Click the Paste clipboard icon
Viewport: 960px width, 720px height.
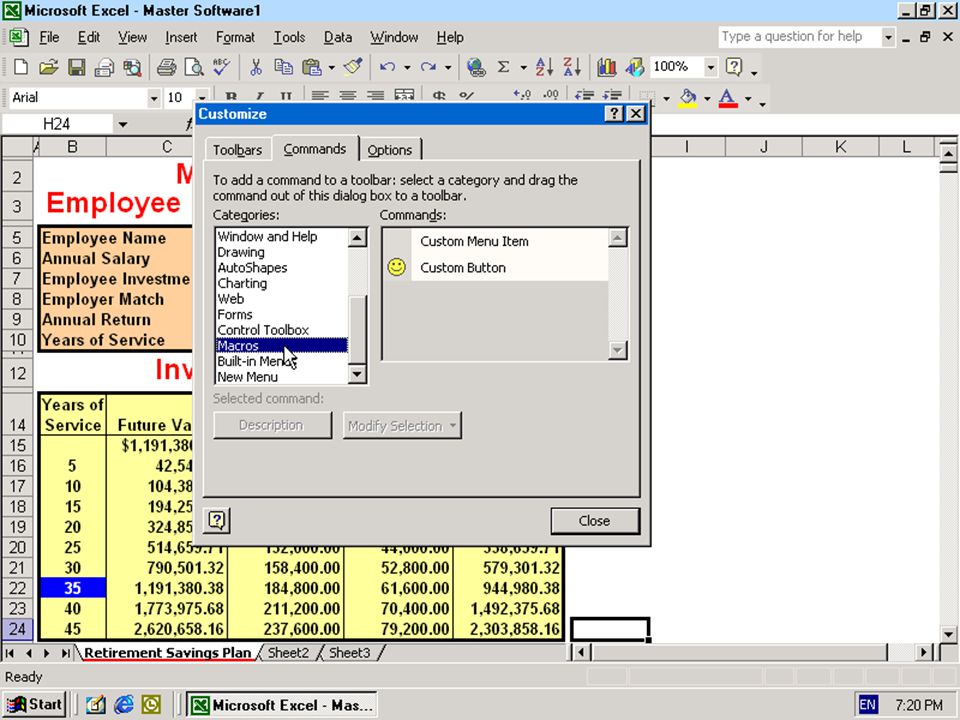click(x=312, y=67)
